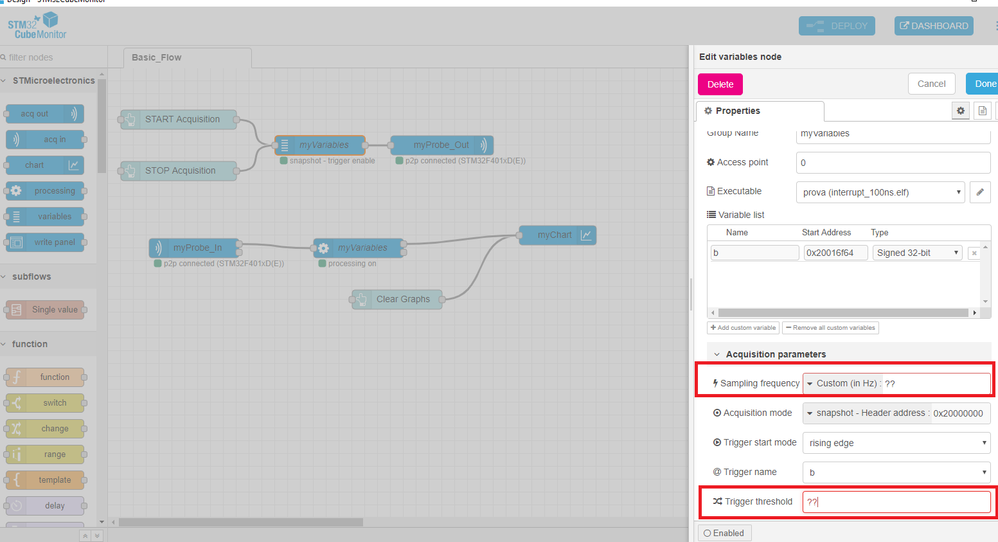Open the Trigger name dropdown
Viewport: 998px width, 542px height.
point(896,472)
